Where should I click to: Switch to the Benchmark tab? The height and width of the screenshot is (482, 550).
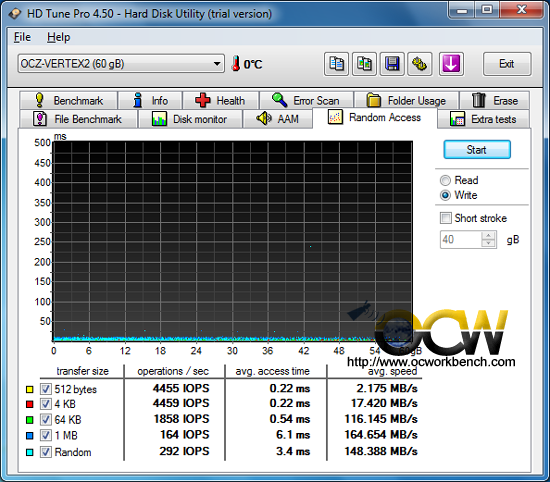click(x=69, y=100)
